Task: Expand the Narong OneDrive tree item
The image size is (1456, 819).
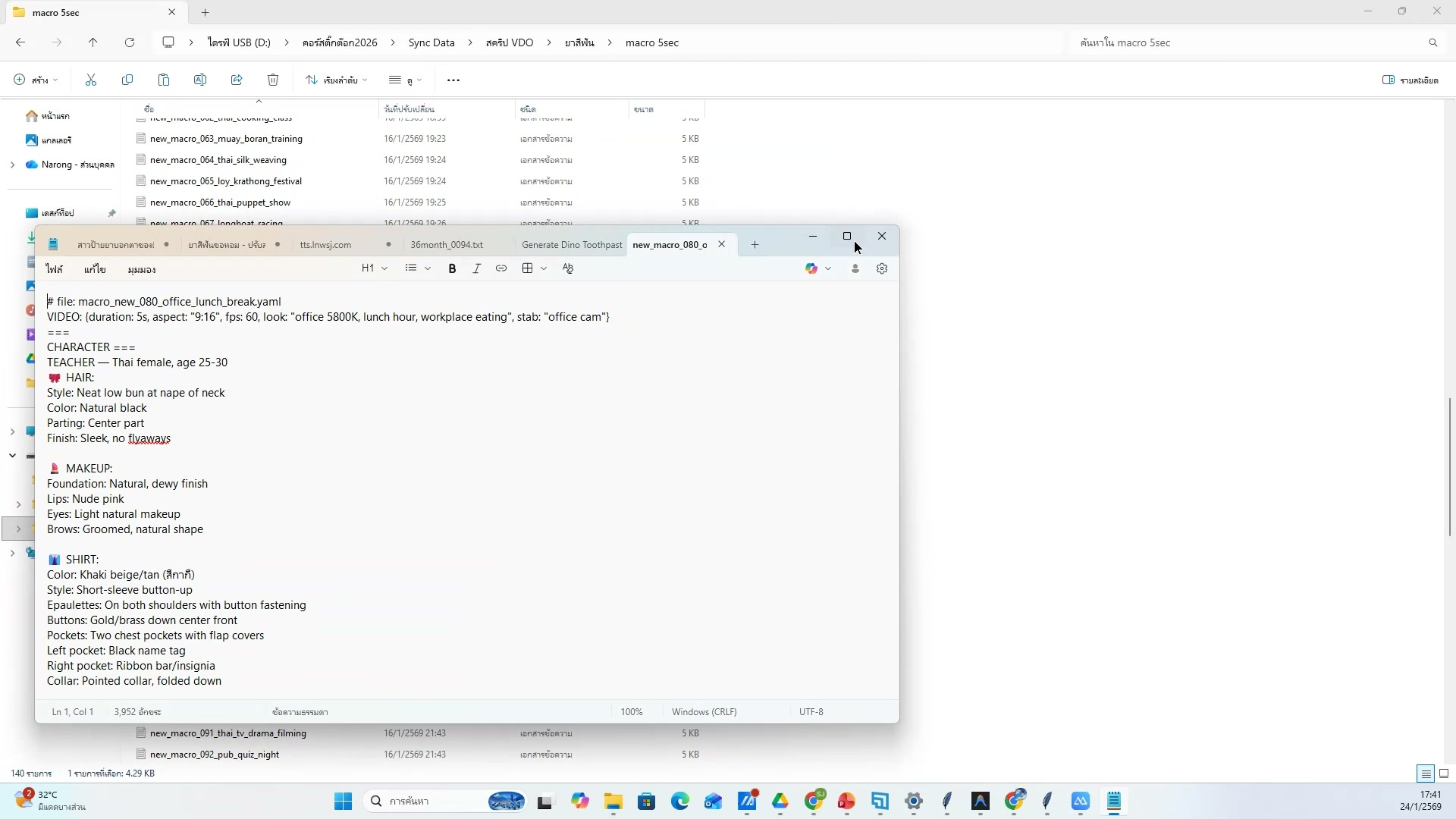Action: click(12, 165)
